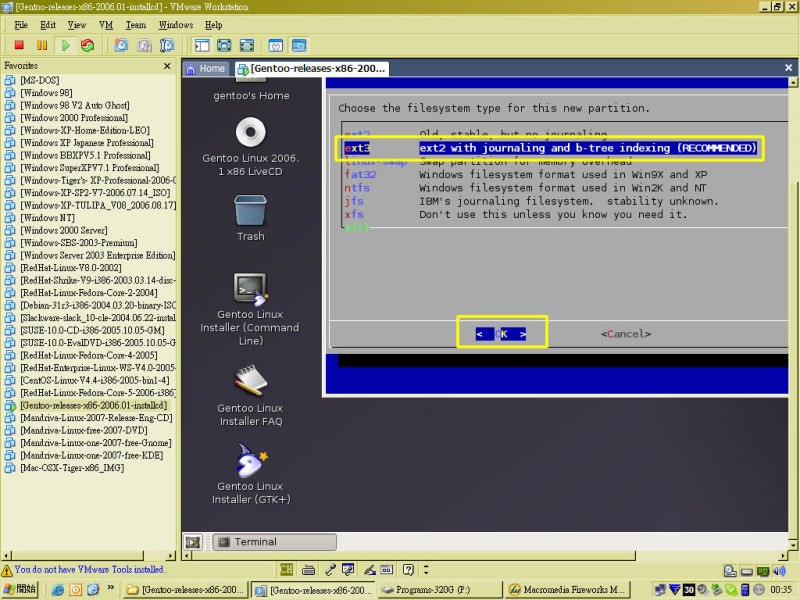Click the Revert to snapshot icon
The width and height of the screenshot is (800, 600).
tap(144, 45)
